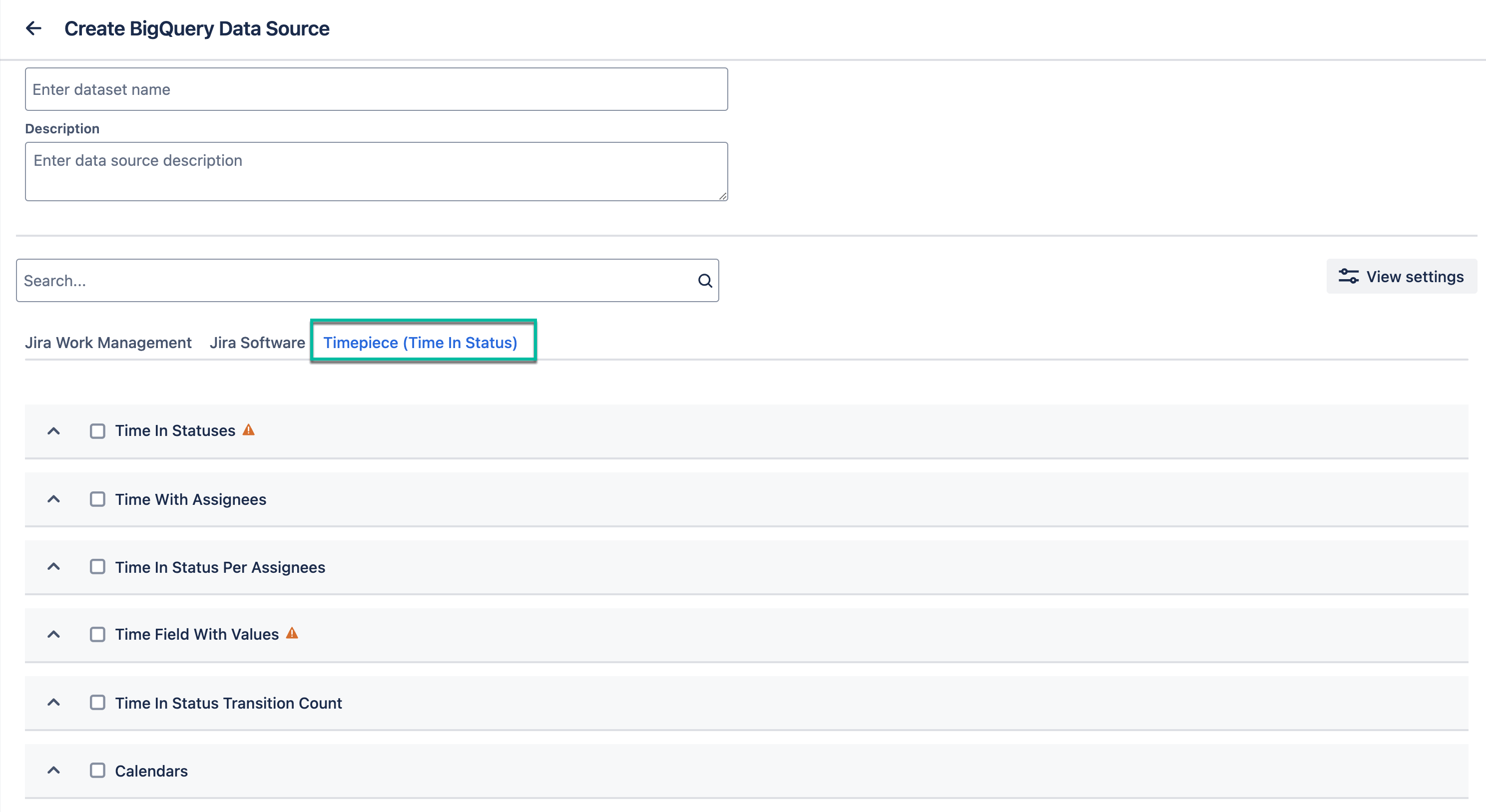Check Time In Status Transition Count
This screenshot has width=1486, height=812.
pos(97,703)
